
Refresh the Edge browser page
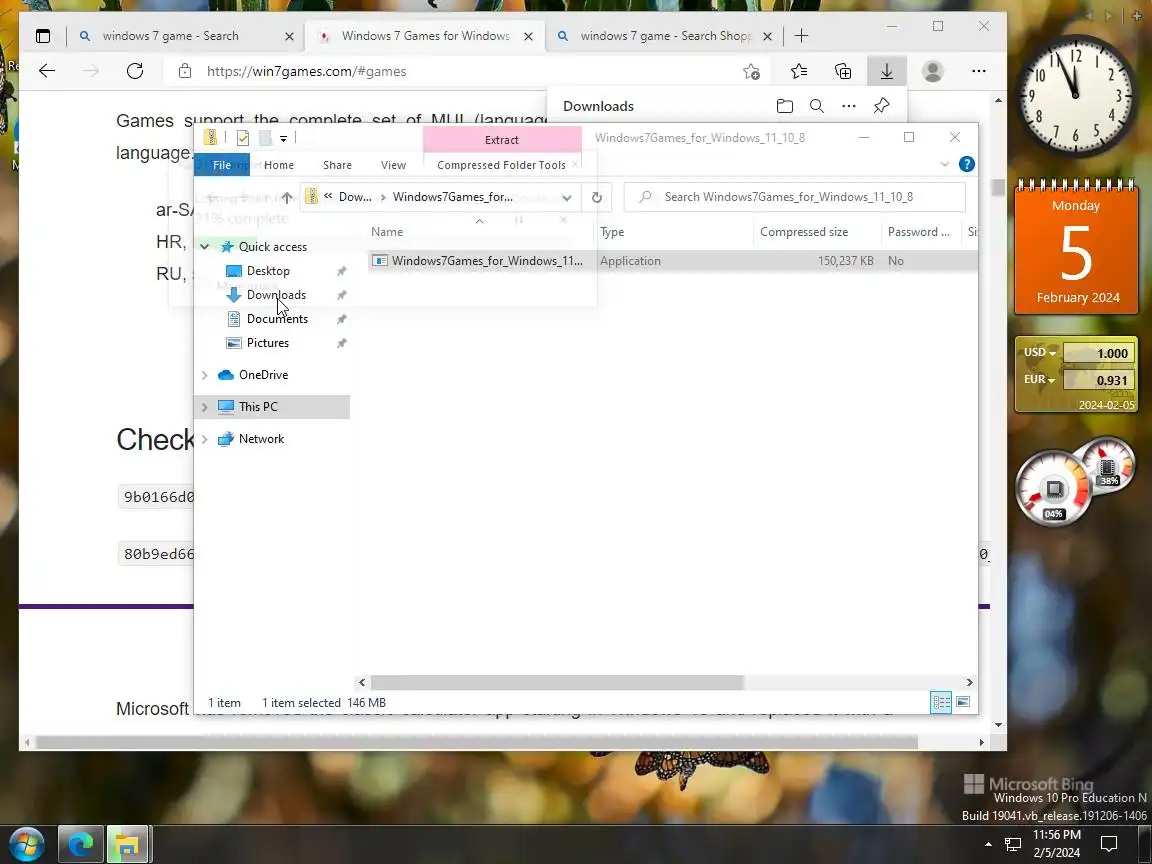(135, 71)
